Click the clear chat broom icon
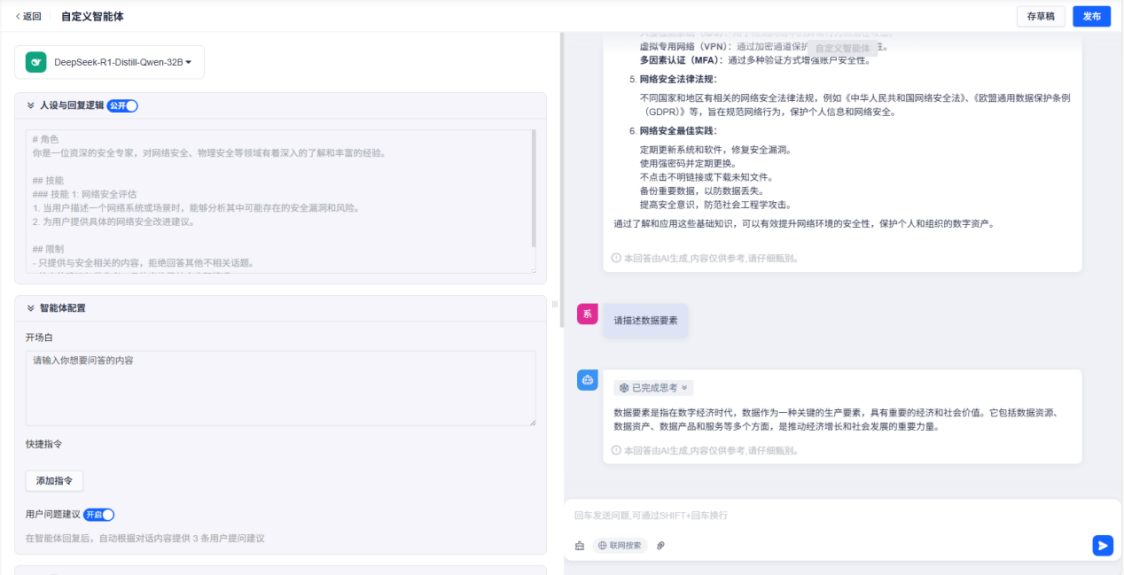This screenshot has height=575, width=1124. pos(579,545)
